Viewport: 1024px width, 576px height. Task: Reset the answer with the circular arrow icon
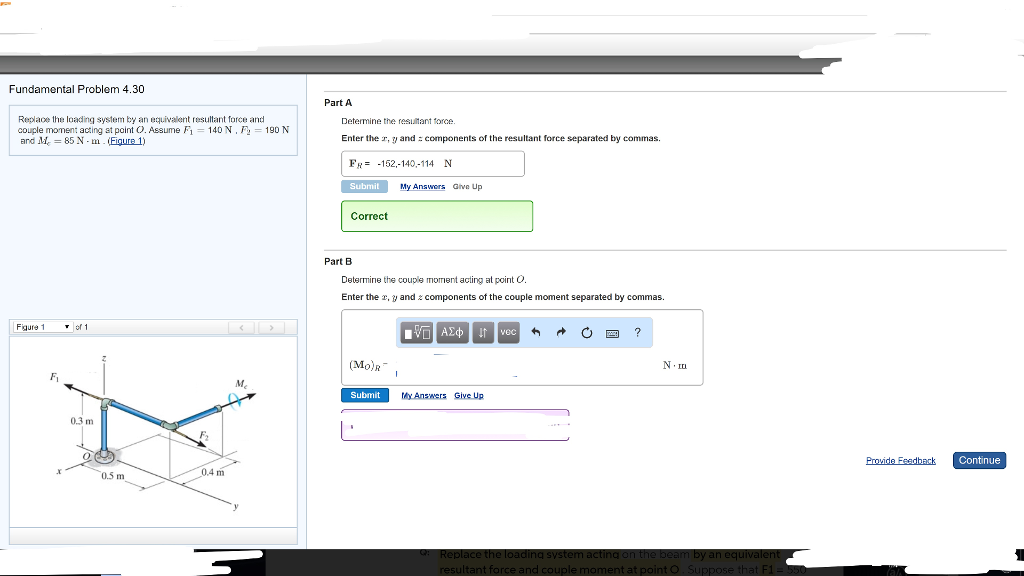[x=585, y=331]
